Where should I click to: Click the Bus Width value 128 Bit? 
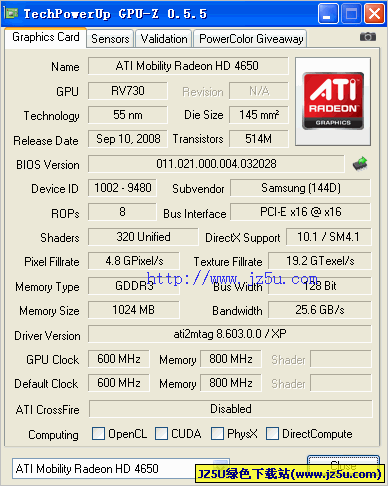point(320,286)
